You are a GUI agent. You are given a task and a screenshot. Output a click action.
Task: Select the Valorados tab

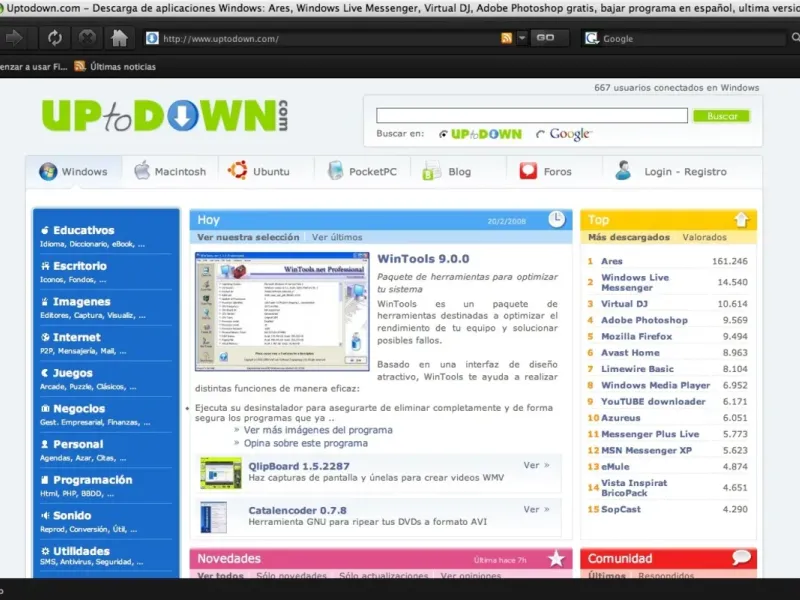tap(704, 237)
